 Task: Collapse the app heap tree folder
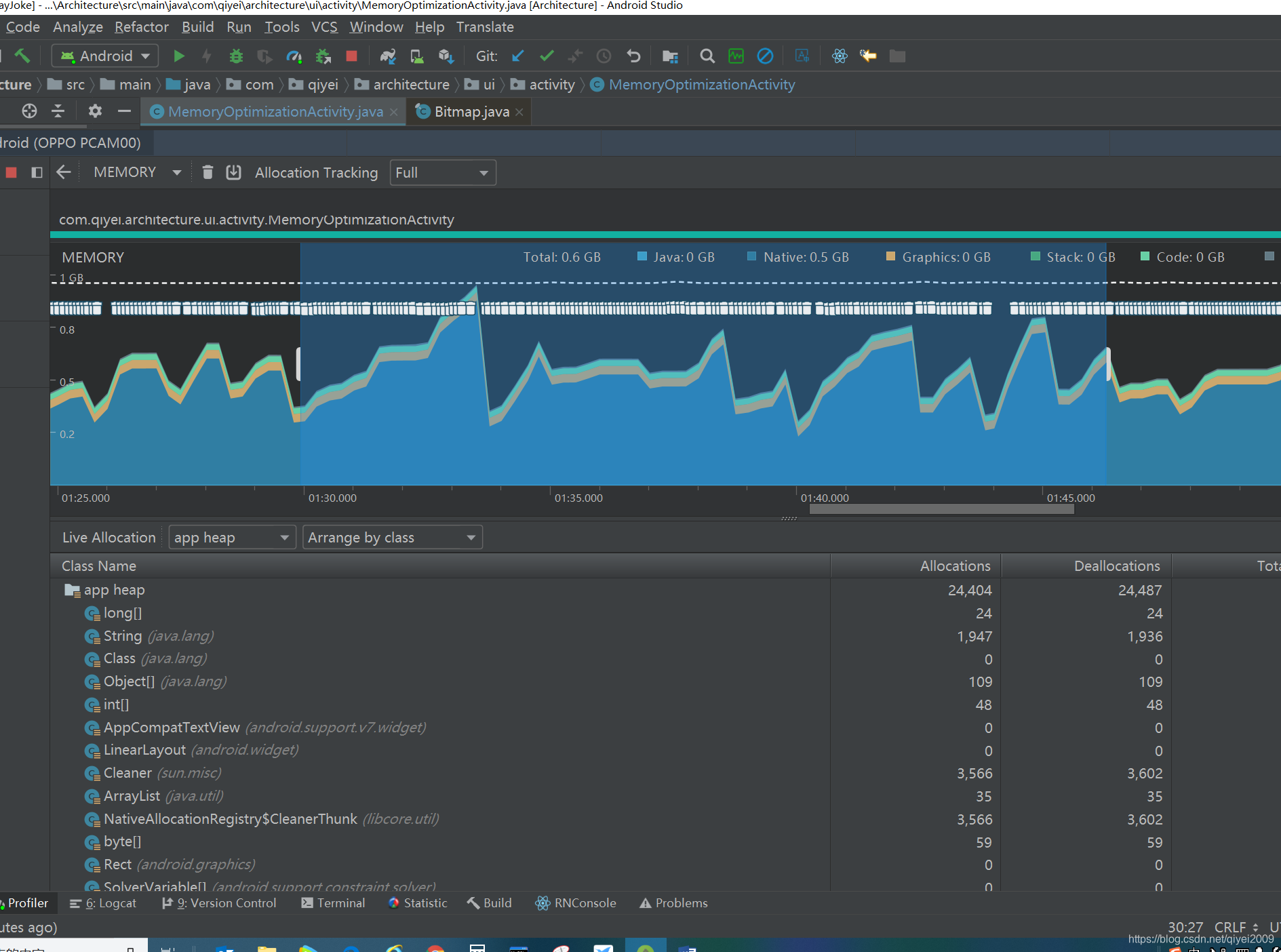tap(71, 590)
